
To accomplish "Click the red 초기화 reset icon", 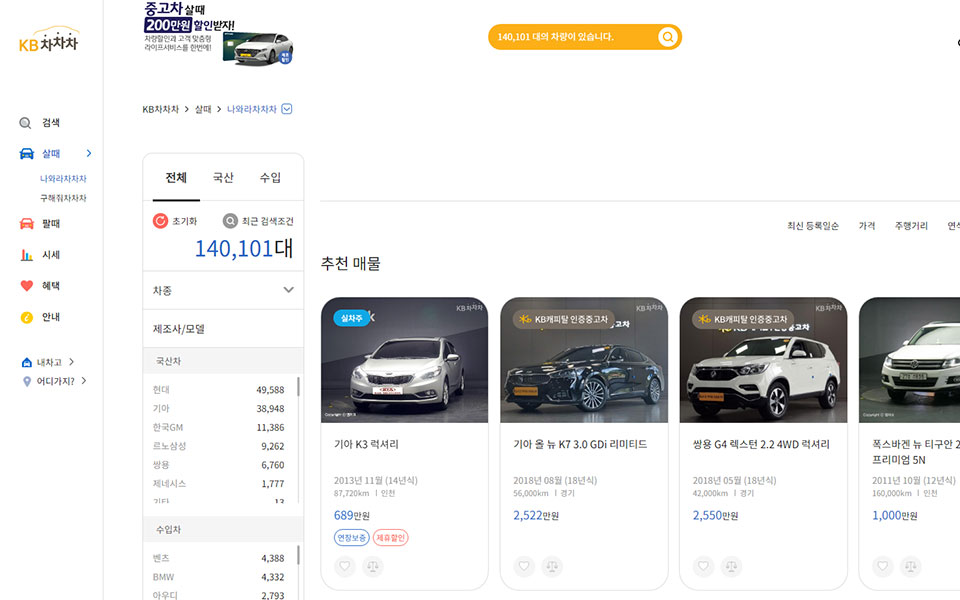I will tap(160, 221).
